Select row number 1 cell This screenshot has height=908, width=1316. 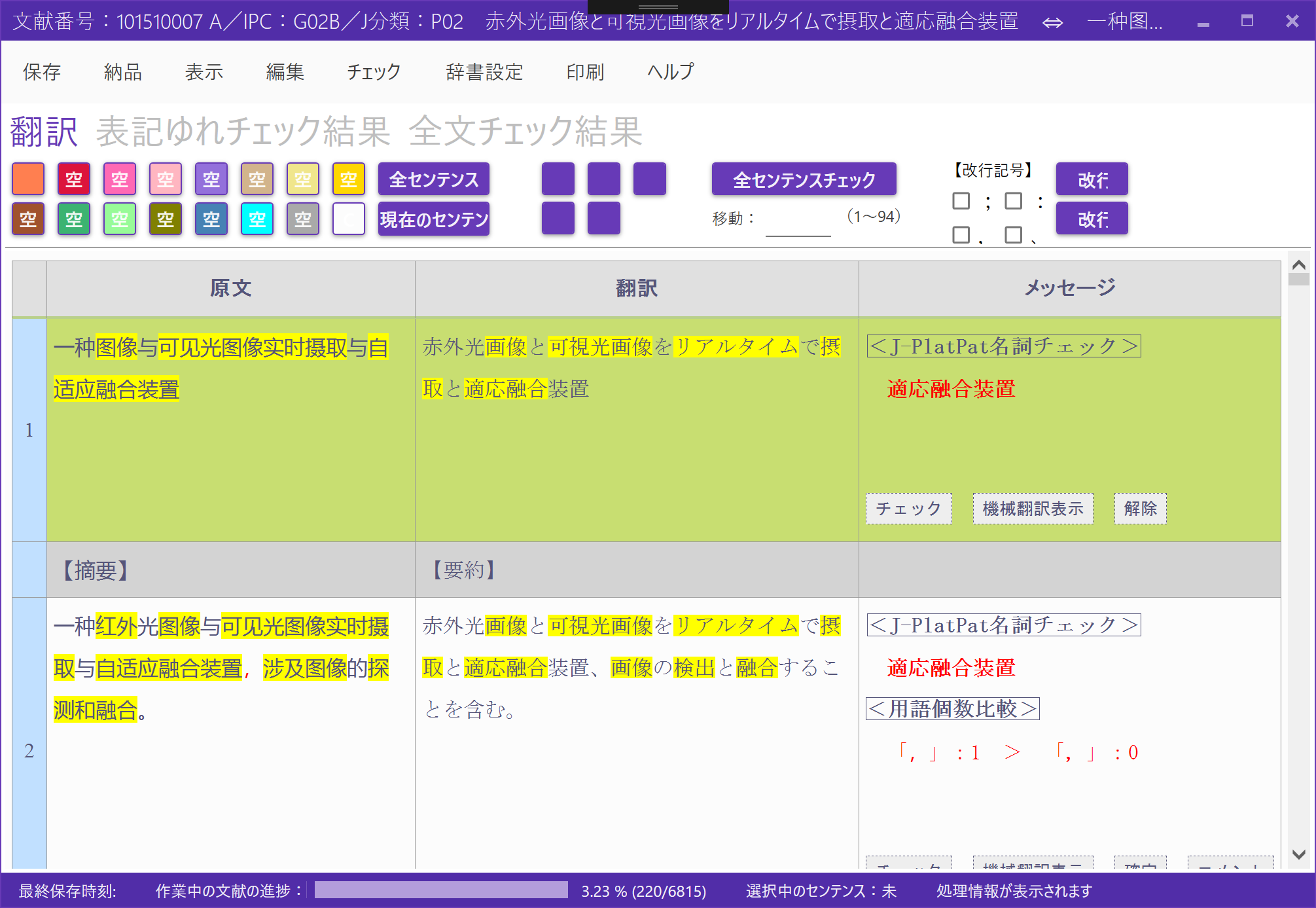(x=29, y=430)
